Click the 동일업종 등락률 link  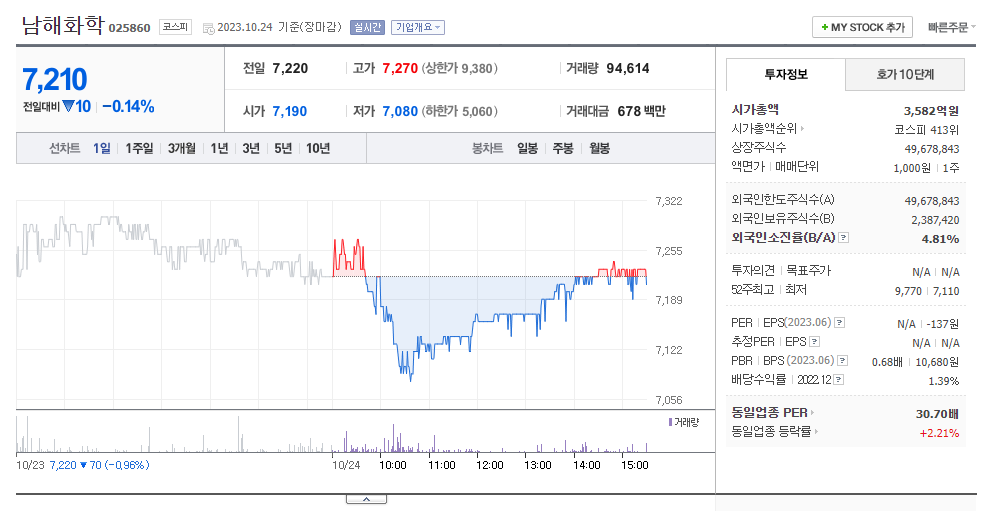point(771,432)
